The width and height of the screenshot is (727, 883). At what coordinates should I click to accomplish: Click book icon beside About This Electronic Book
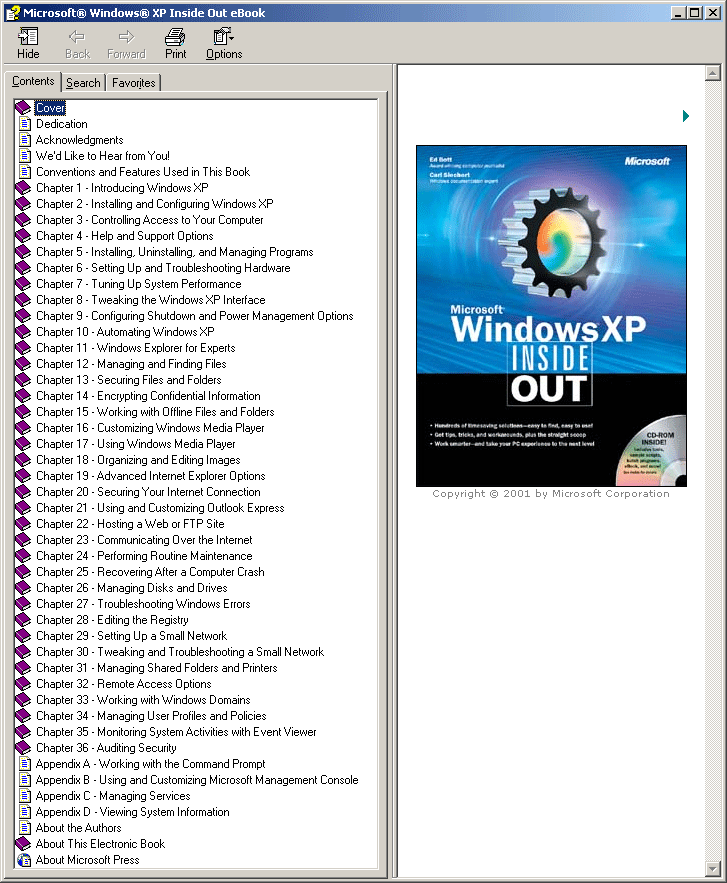(23, 844)
